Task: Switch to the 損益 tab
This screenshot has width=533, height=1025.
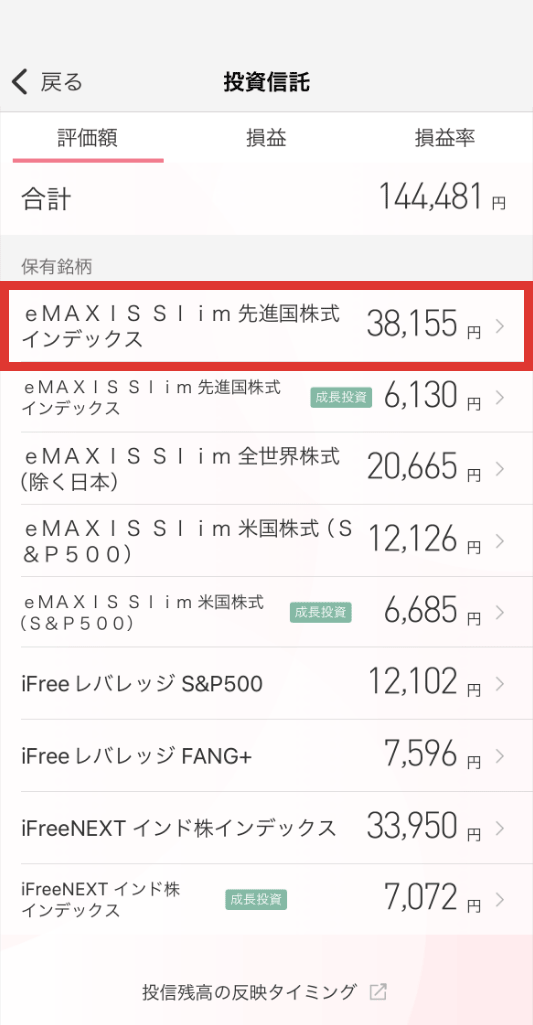Action: [x=266, y=138]
